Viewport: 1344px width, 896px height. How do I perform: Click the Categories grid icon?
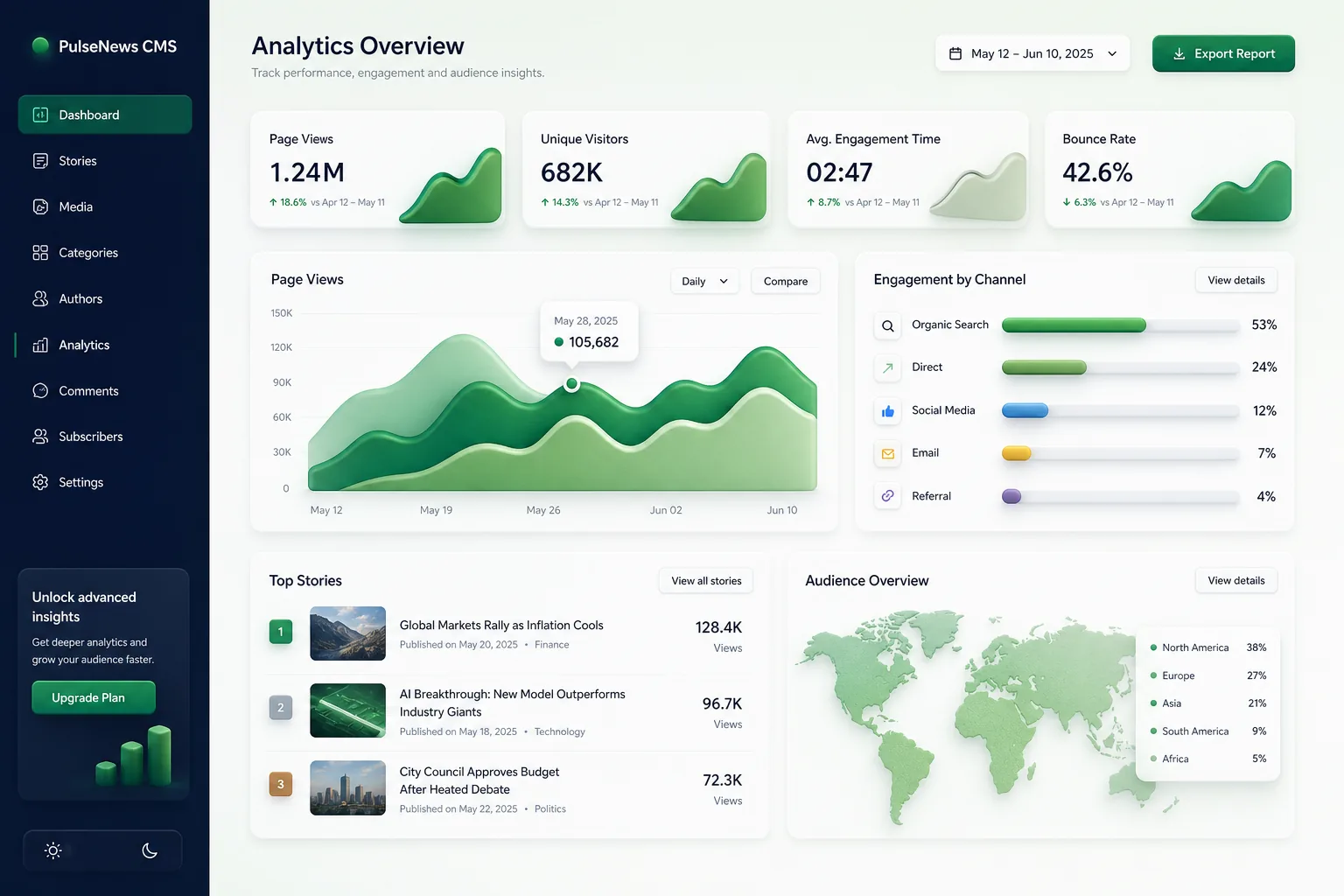click(x=40, y=253)
